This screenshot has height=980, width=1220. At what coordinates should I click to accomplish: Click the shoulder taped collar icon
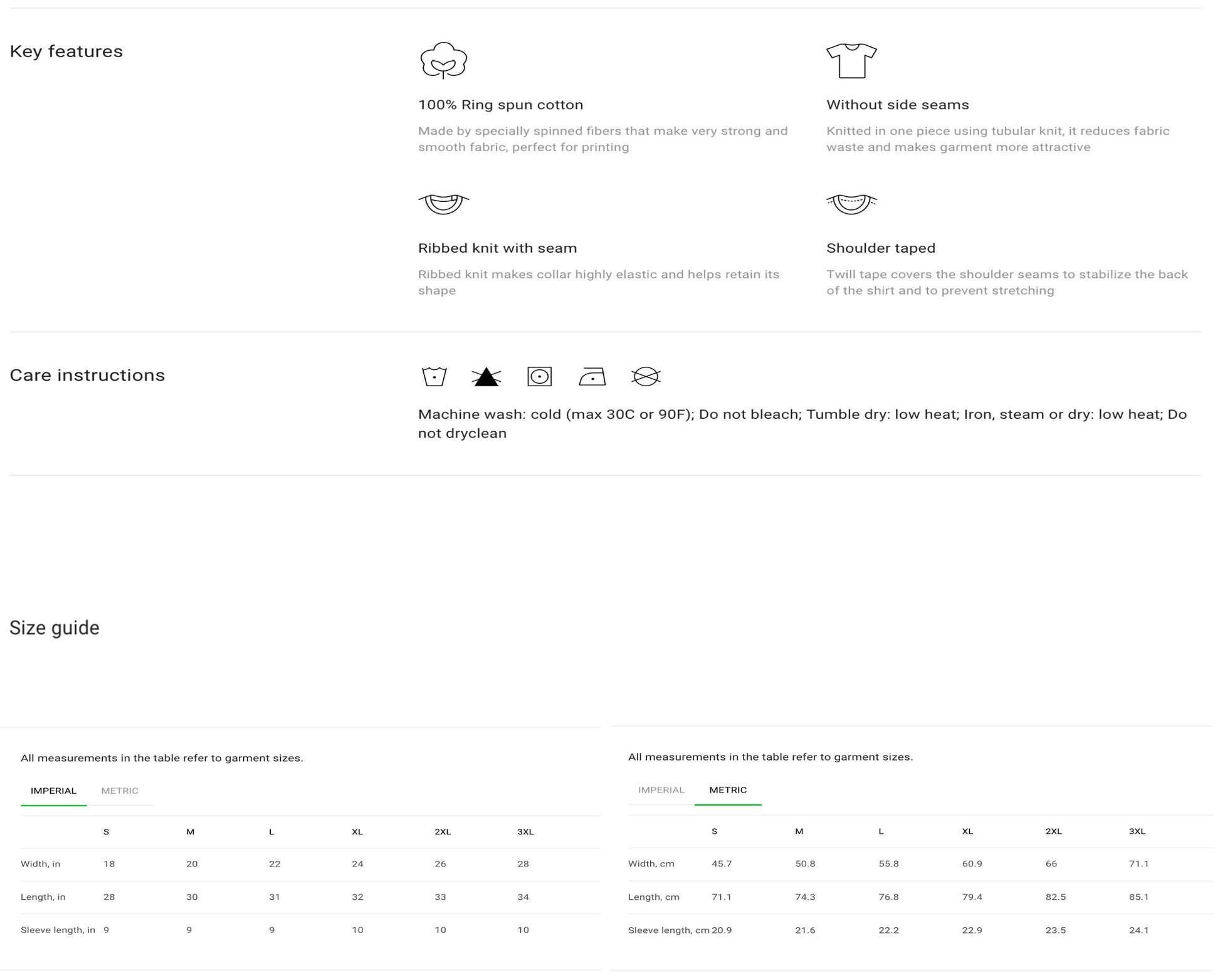pos(851,204)
